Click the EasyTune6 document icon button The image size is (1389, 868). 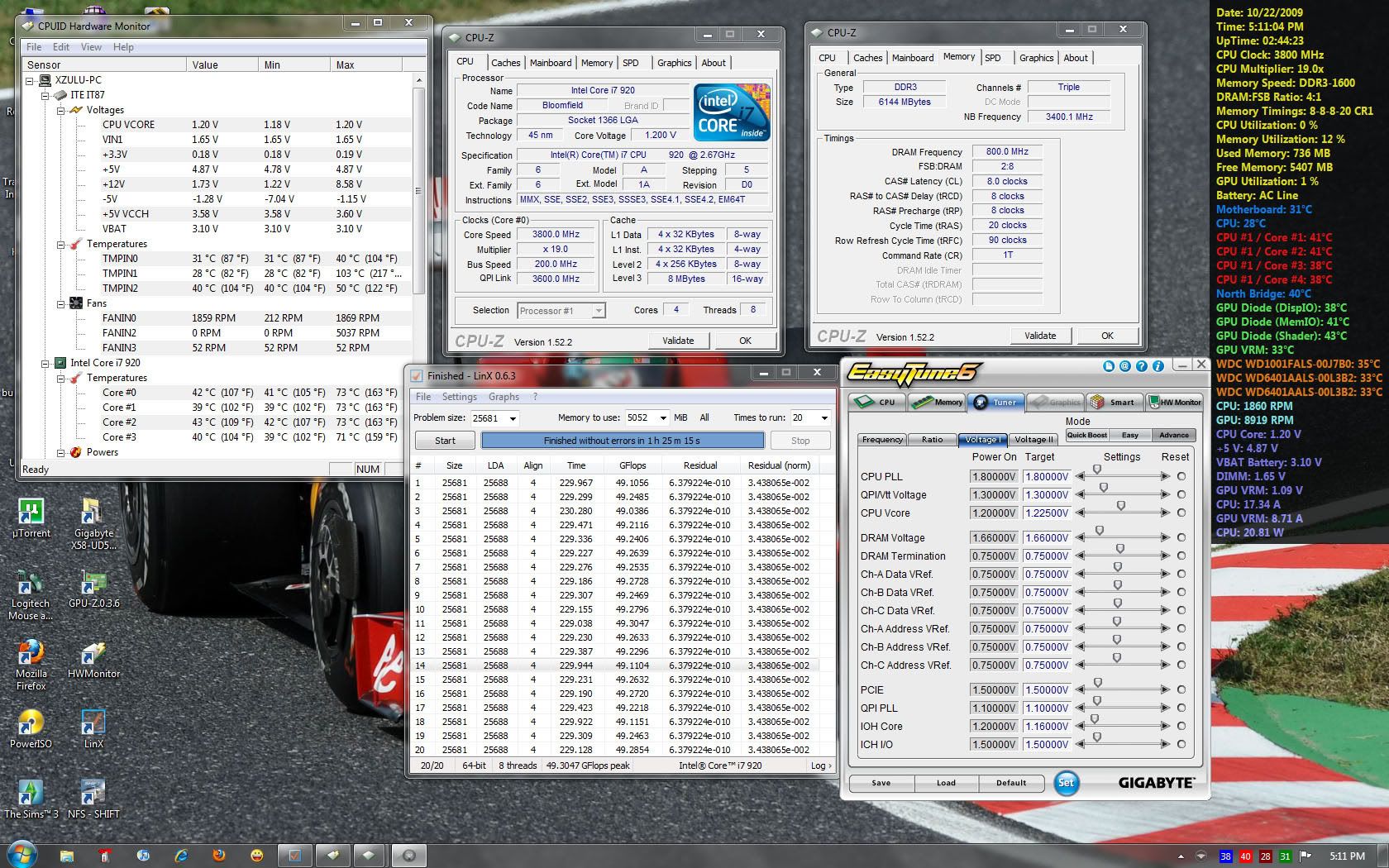(x=1109, y=366)
